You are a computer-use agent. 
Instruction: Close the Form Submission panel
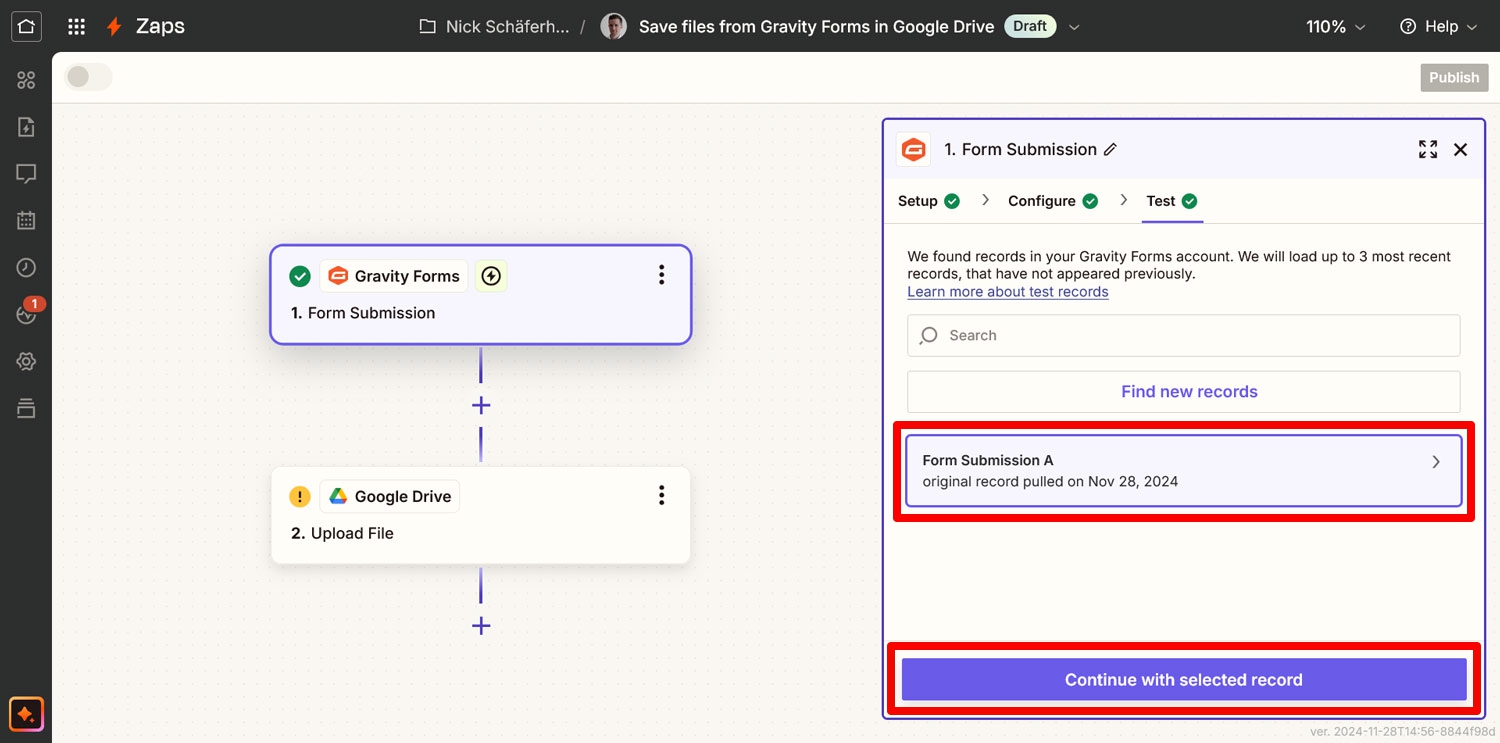1460,149
